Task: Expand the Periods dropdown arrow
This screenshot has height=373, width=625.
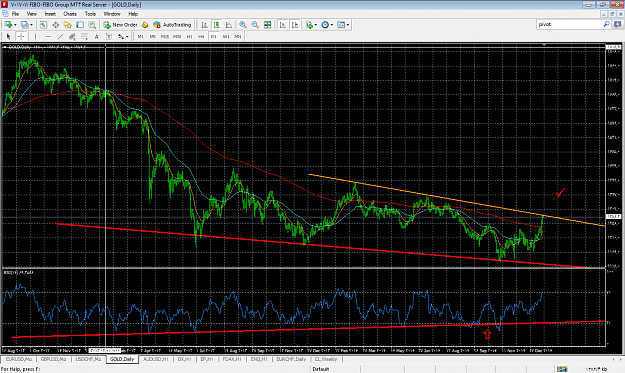Action: [x=332, y=25]
